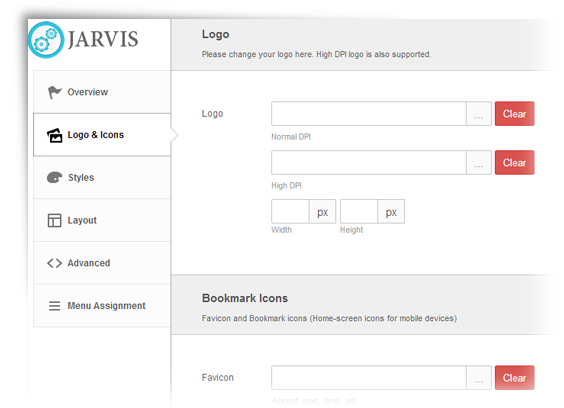Click the Styles palette icon

(x=55, y=177)
